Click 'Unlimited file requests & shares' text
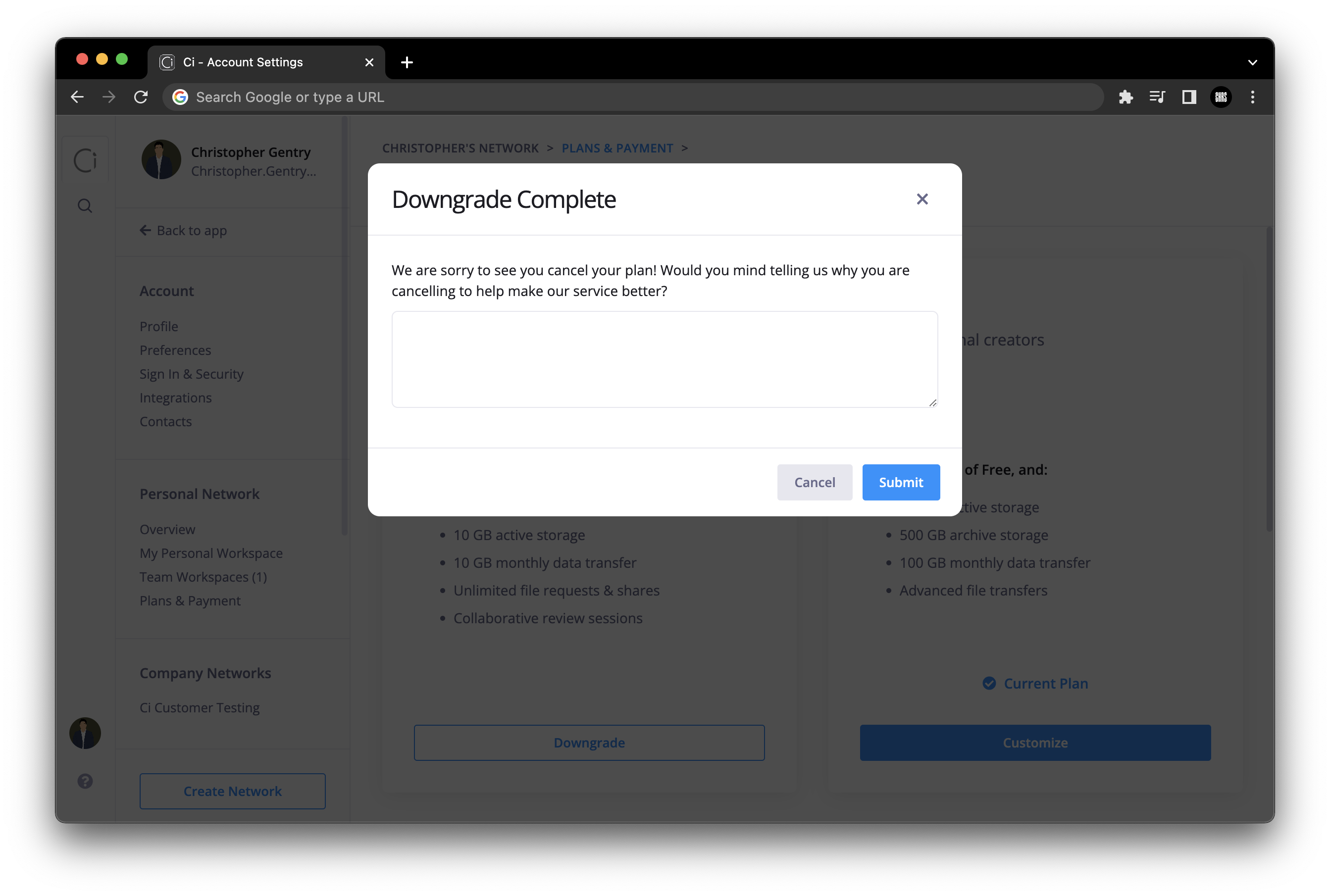The image size is (1330, 896). pyautogui.click(x=556, y=590)
